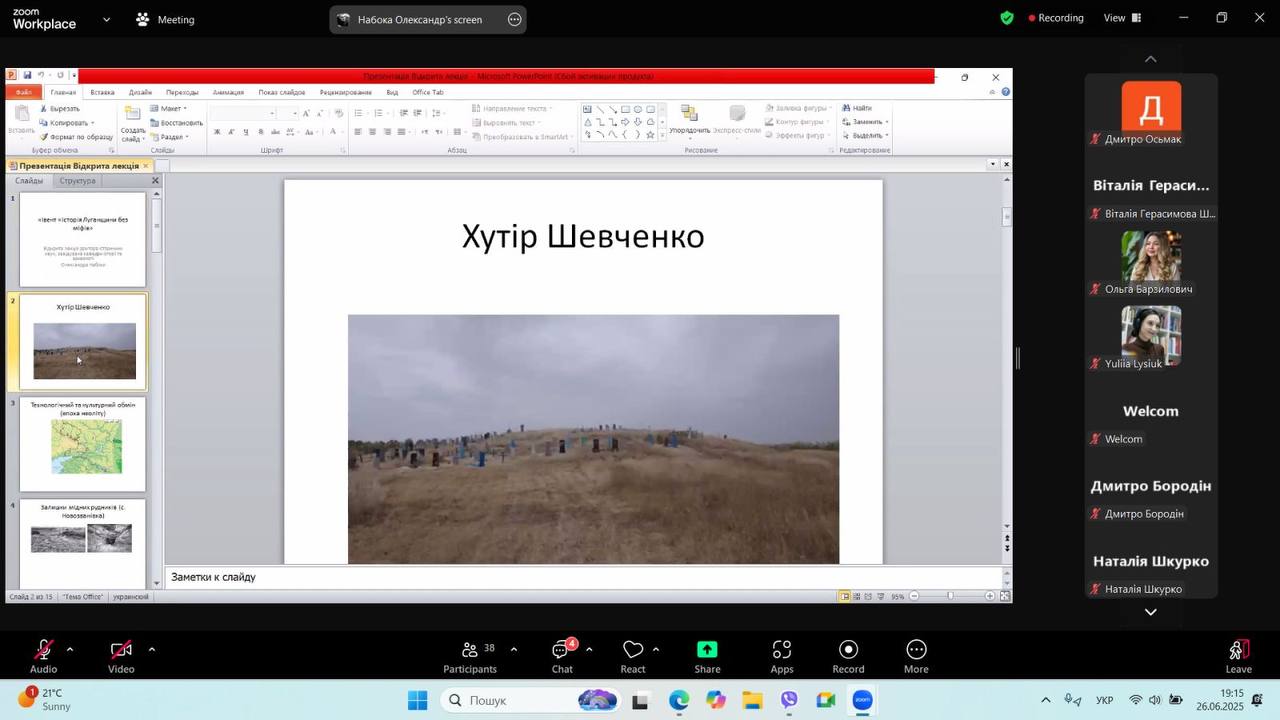Turn on camera with Video button
Screen dimensions: 1280x720
pos(121,656)
